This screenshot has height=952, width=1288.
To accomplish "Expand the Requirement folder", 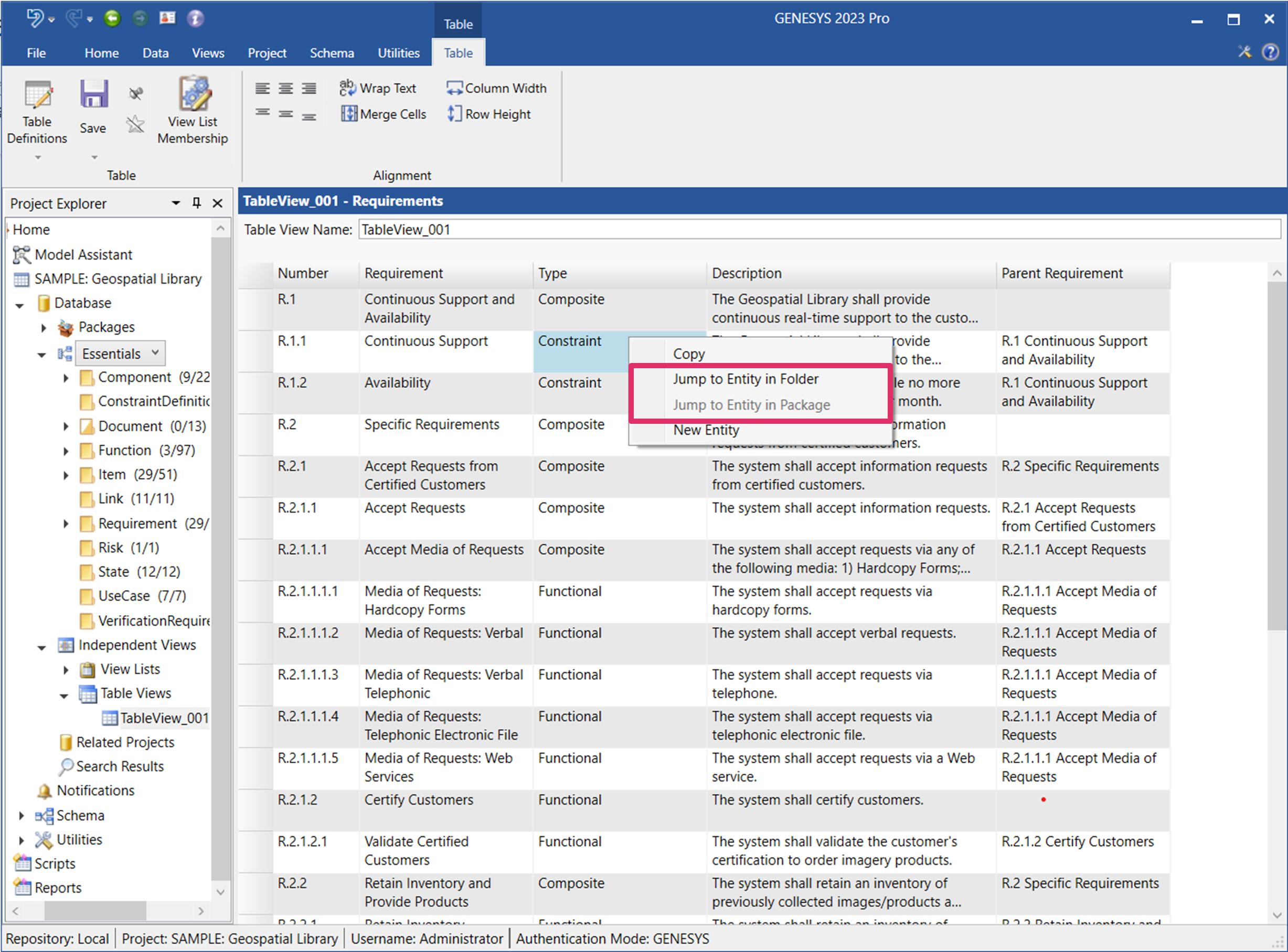I will (x=66, y=524).
